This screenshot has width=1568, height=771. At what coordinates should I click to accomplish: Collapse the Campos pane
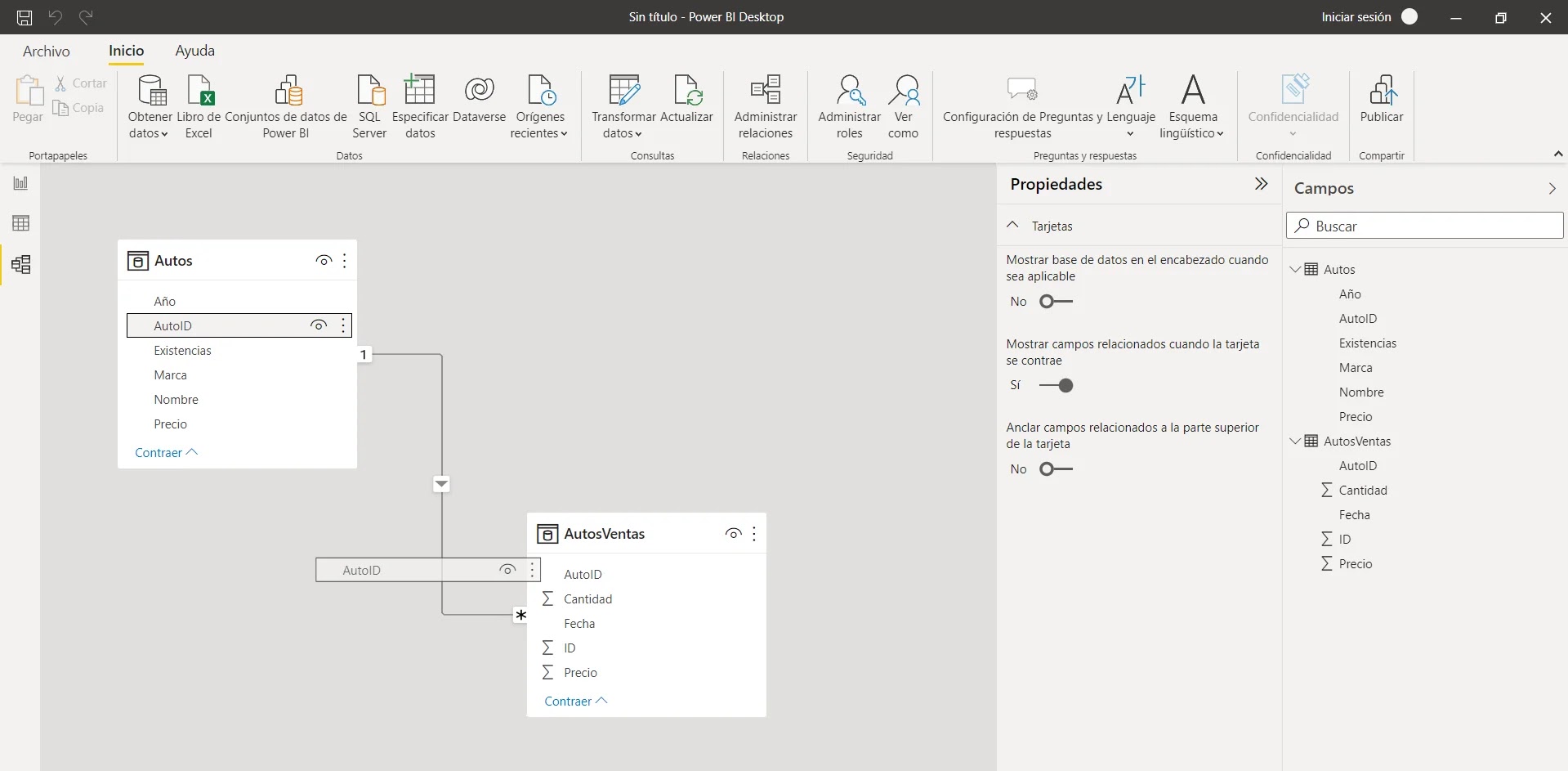click(1552, 189)
